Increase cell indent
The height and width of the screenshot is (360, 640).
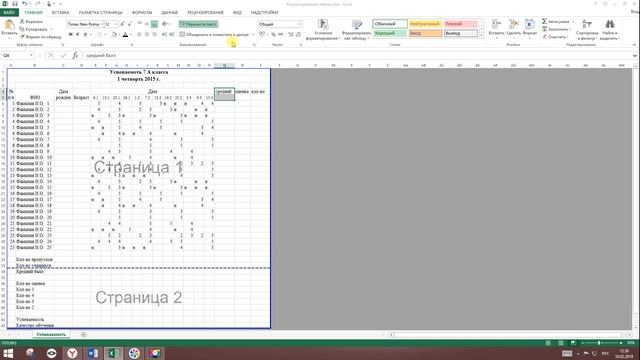point(171,34)
